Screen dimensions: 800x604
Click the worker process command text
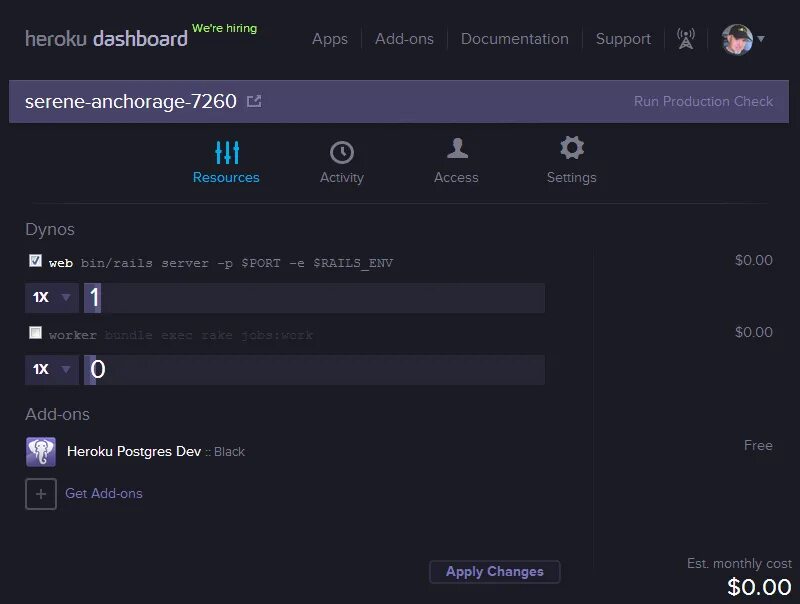(x=209, y=335)
